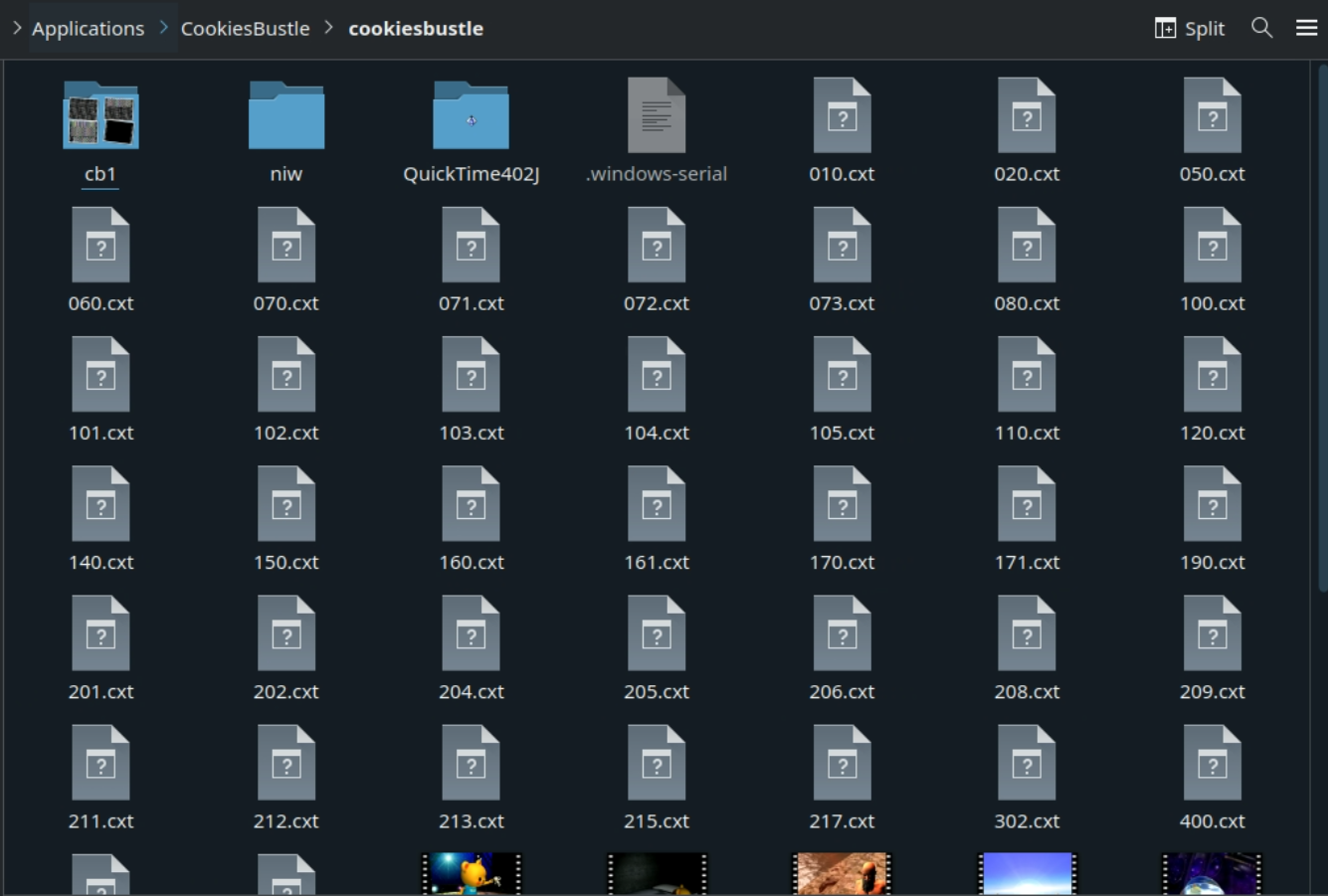This screenshot has width=1328, height=896.
Task: Click the Split view button
Action: tap(1190, 28)
